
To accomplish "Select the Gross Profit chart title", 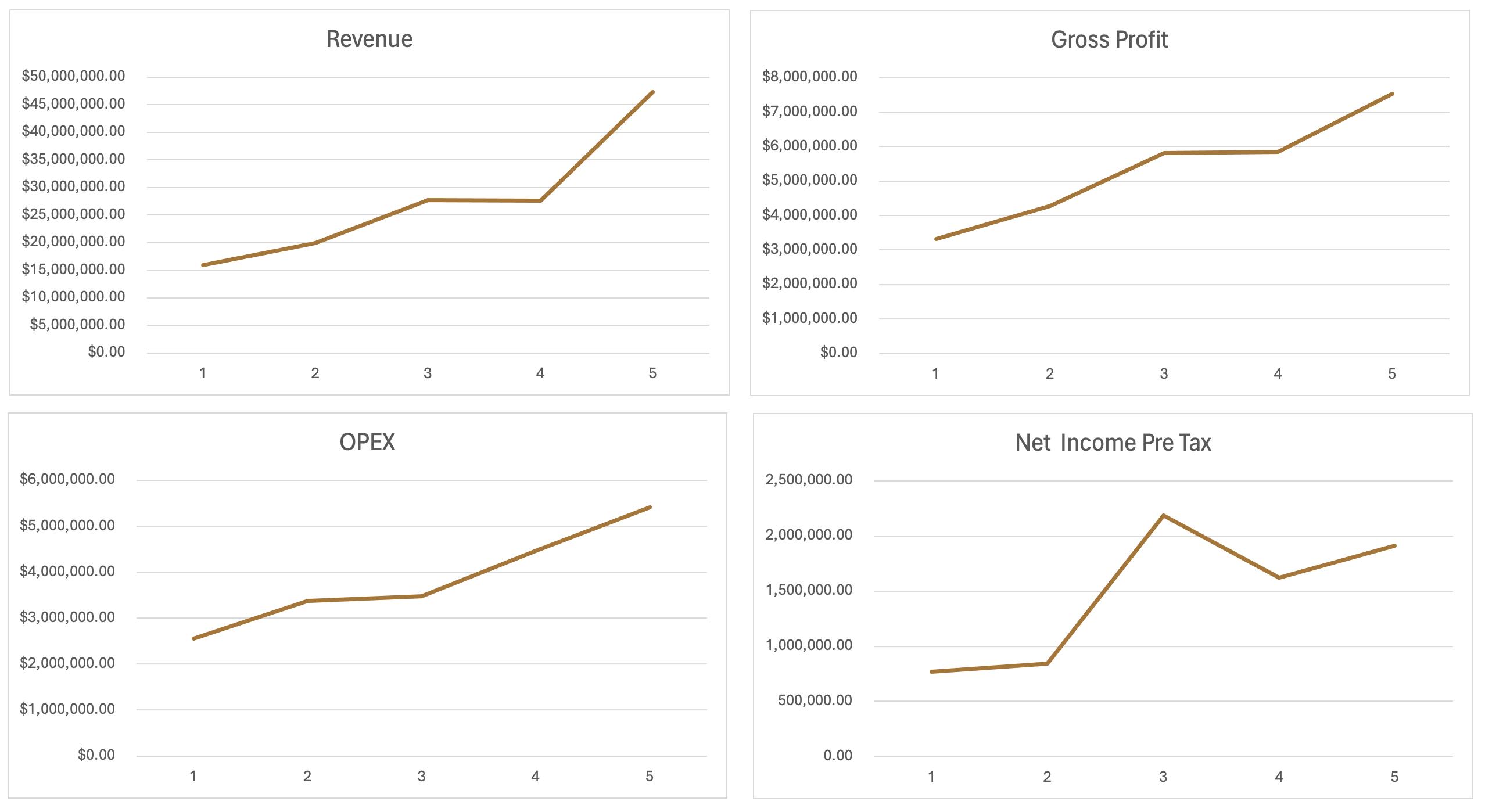I will 1109,40.
